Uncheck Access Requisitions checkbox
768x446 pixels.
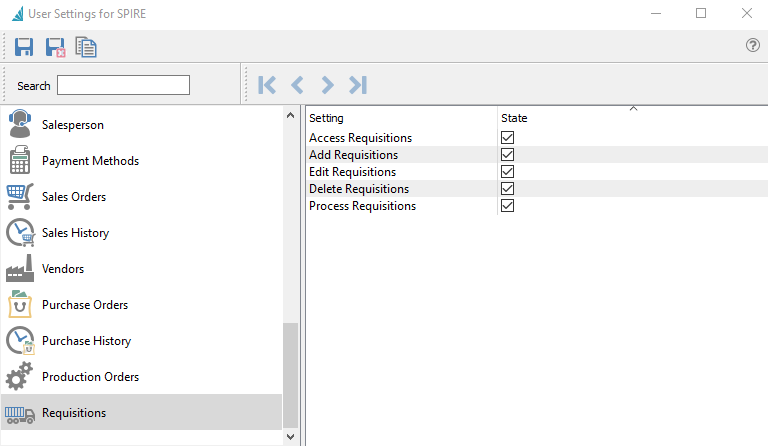(x=507, y=138)
